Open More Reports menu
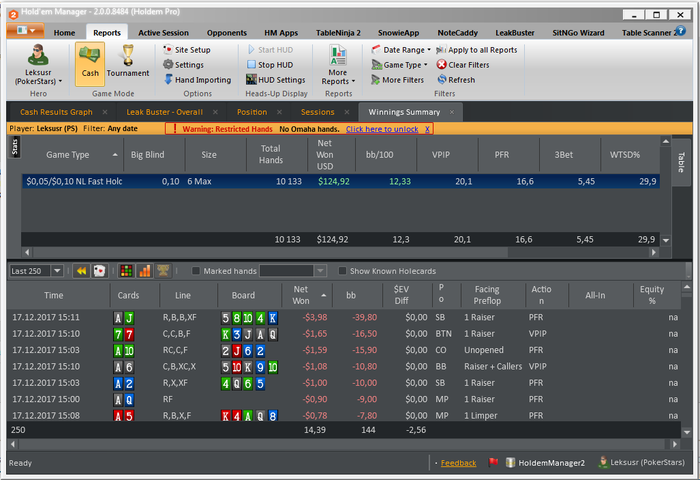The image size is (700, 480). (x=338, y=65)
